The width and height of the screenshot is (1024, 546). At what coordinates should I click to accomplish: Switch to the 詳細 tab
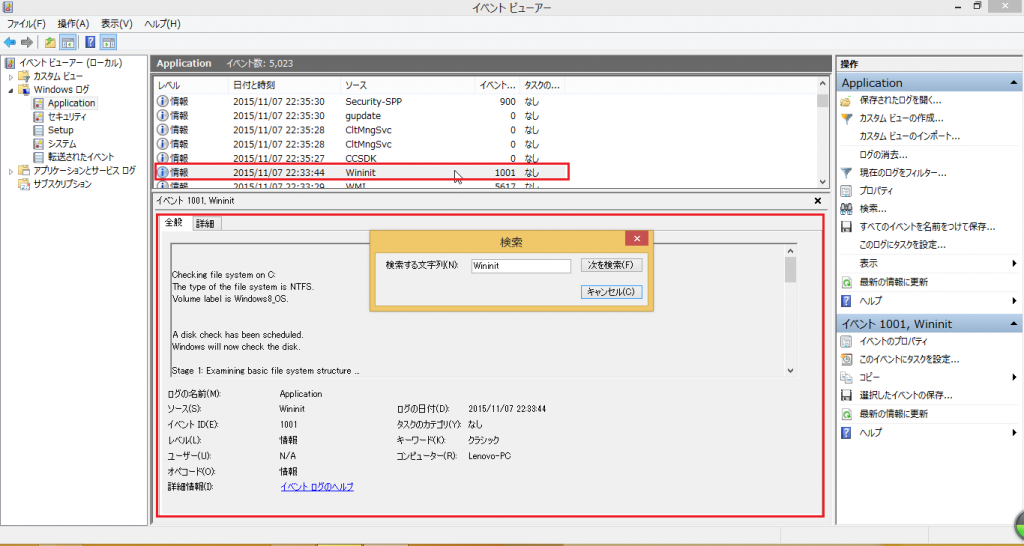pos(205,224)
